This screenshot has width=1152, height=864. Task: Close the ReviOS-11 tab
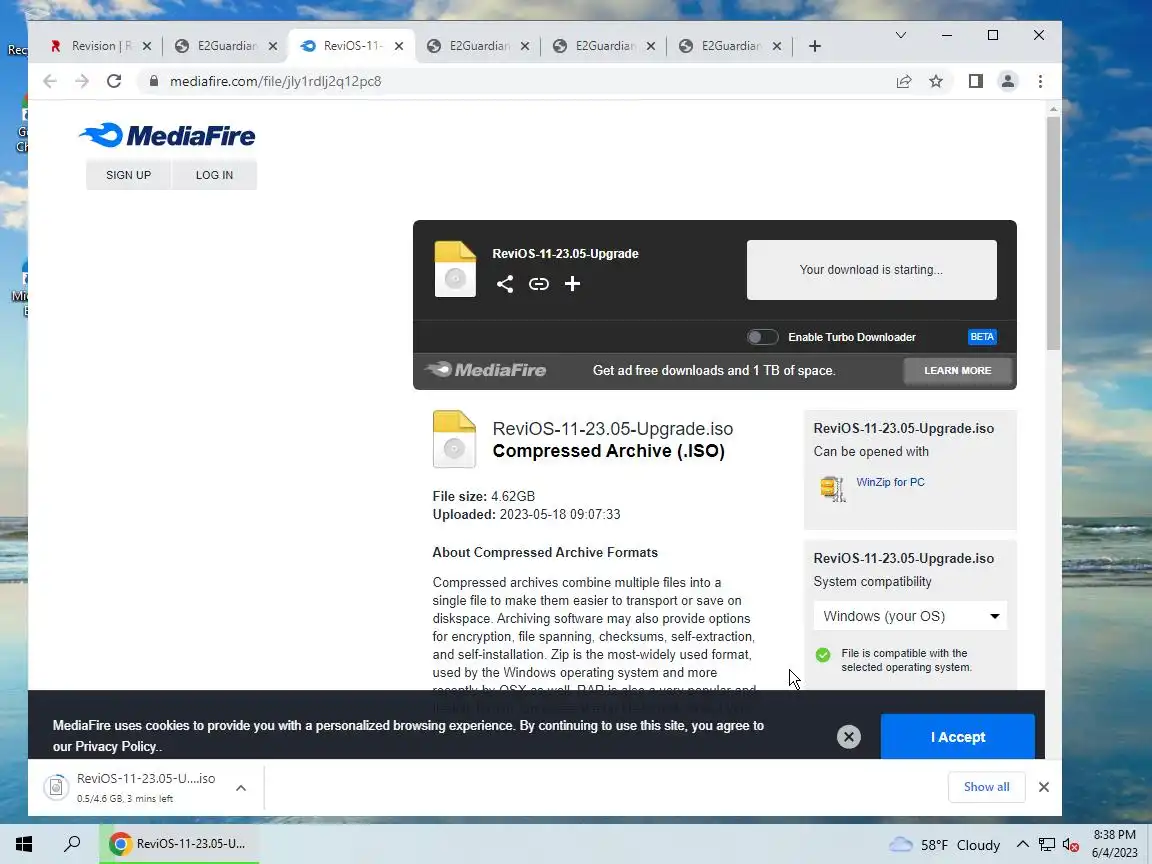pos(399,46)
